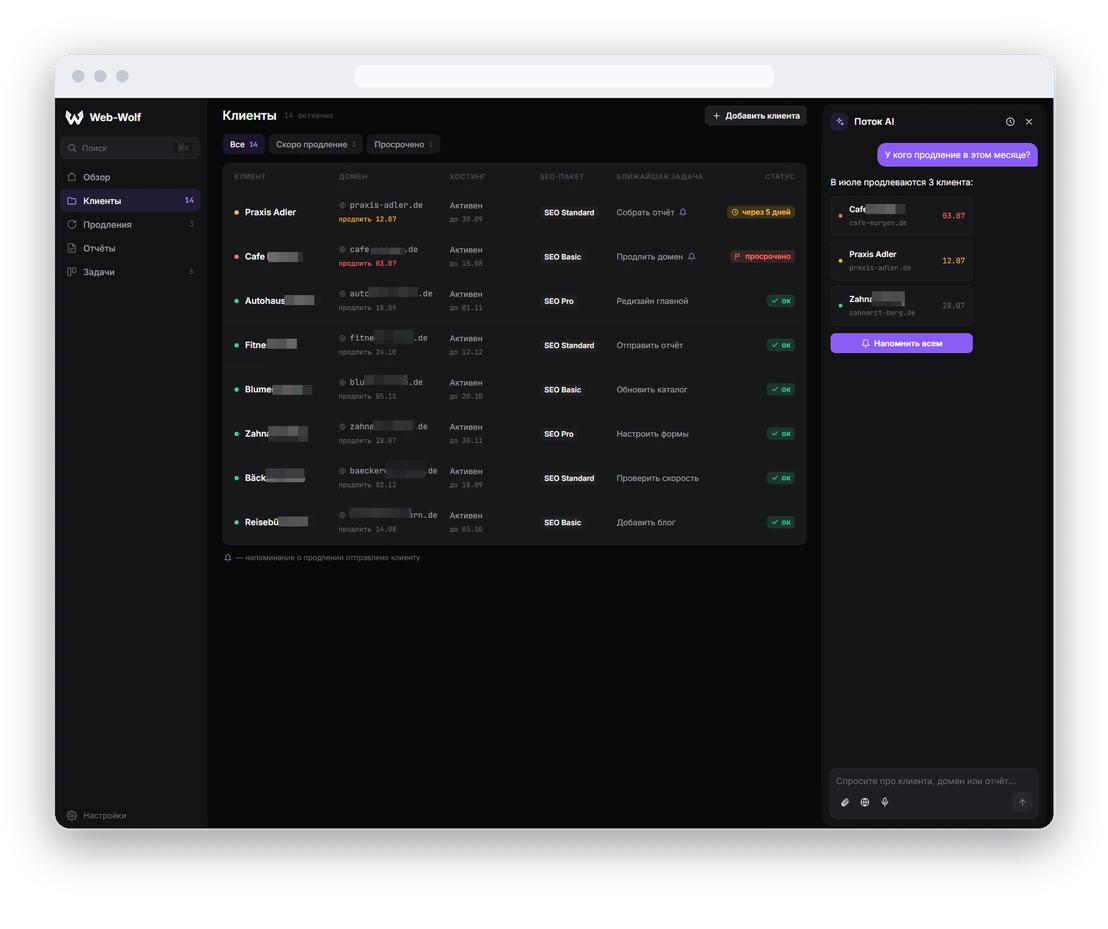Screen dimensions: 1108x929
Task: Click the Редизайн главной task
Action: coord(652,301)
